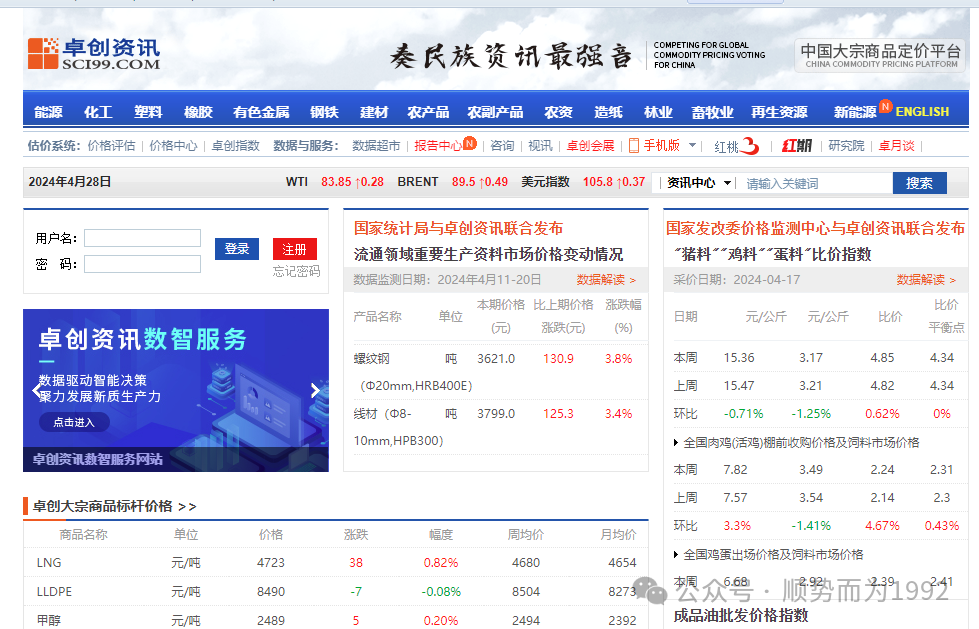The width and height of the screenshot is (979, 629).
Task: Click the blue 登录 login button
Action: 237,249
